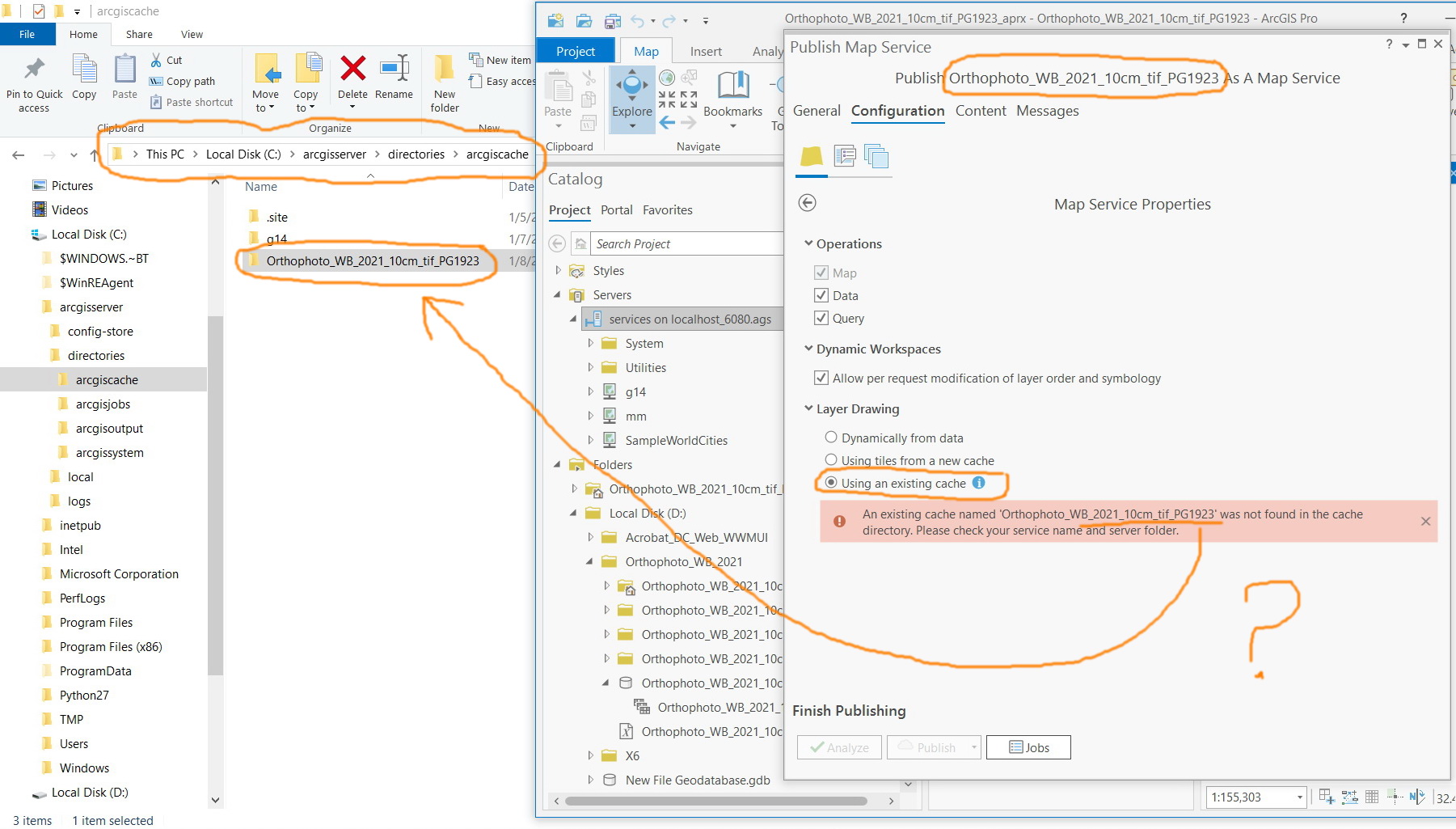Open the Jobs dialog
Image resolution: width=1456 pixels, height=829 pixels.
(x=1028, y=747)
